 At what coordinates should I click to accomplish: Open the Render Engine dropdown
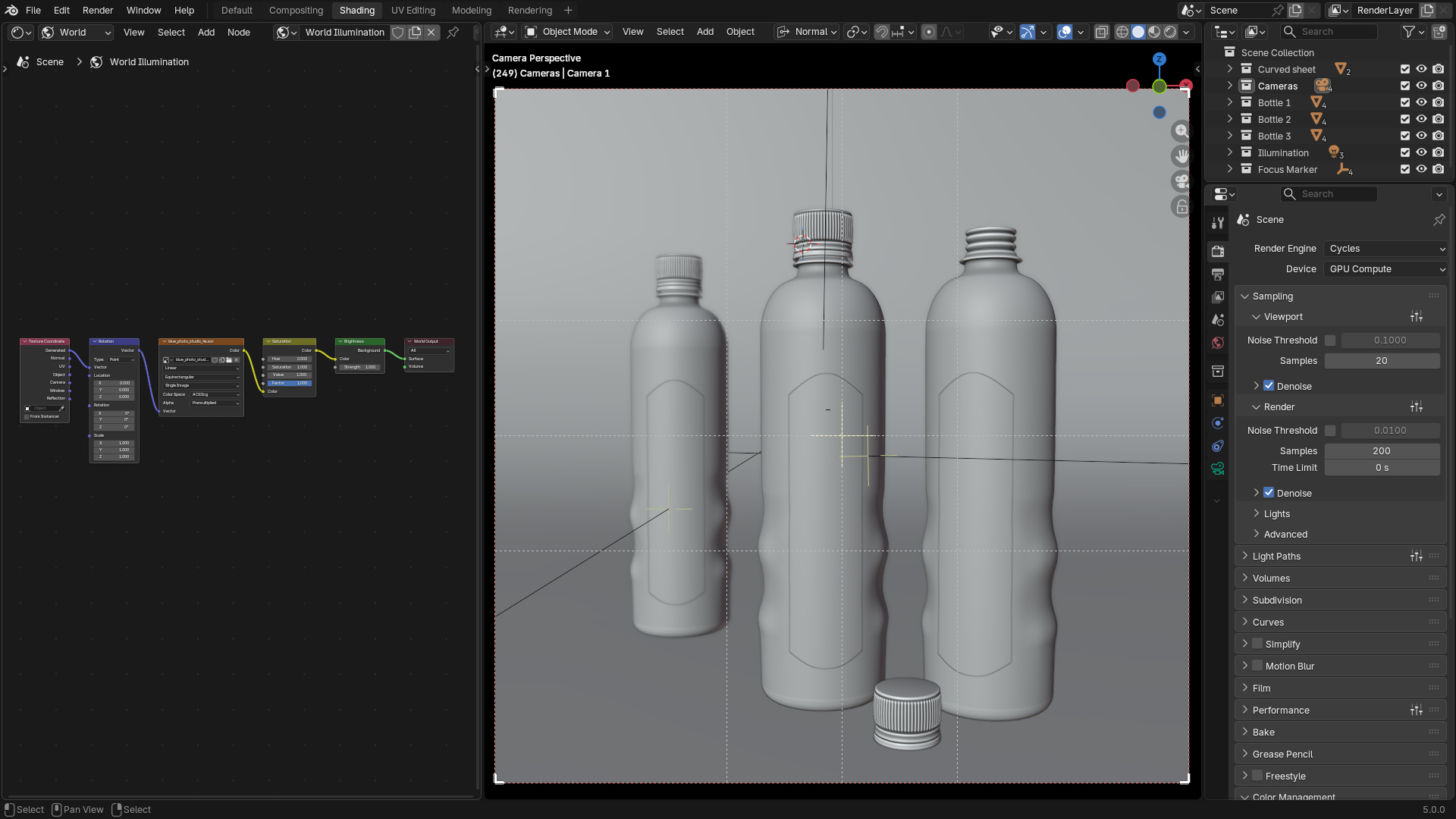1386,249
